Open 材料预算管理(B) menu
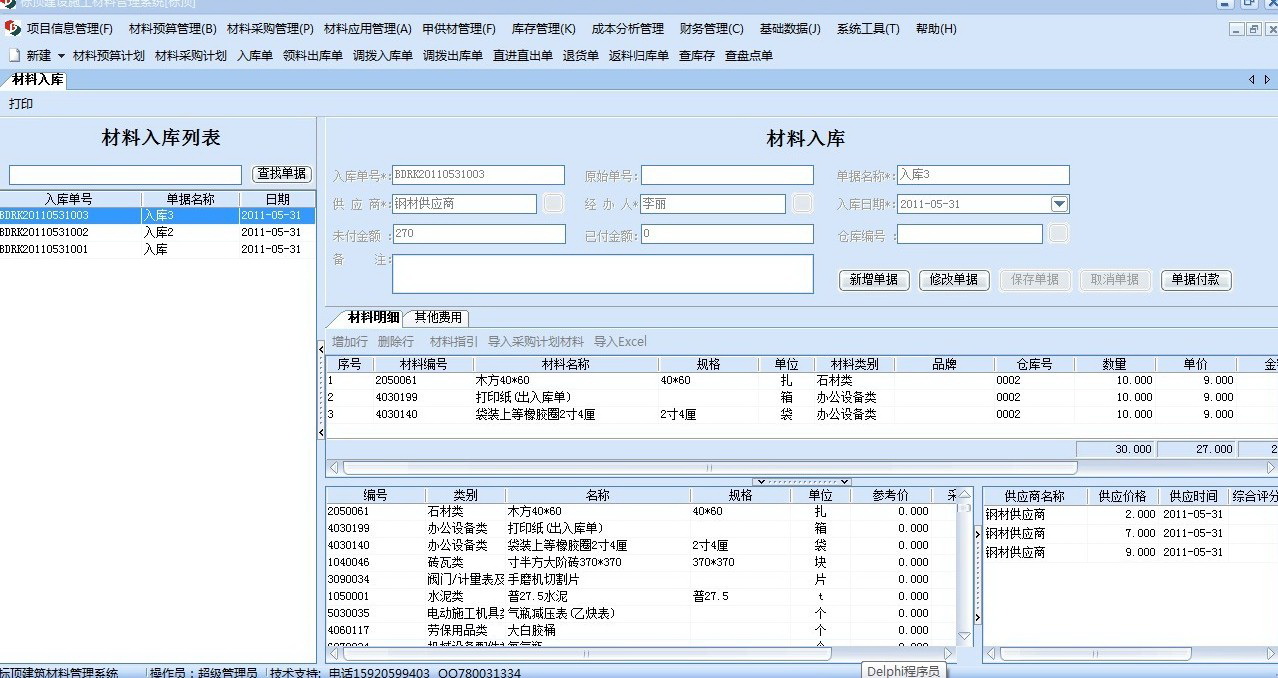Image resolution: width=1278 pixels, height=678 pixels. coord(172,29)
